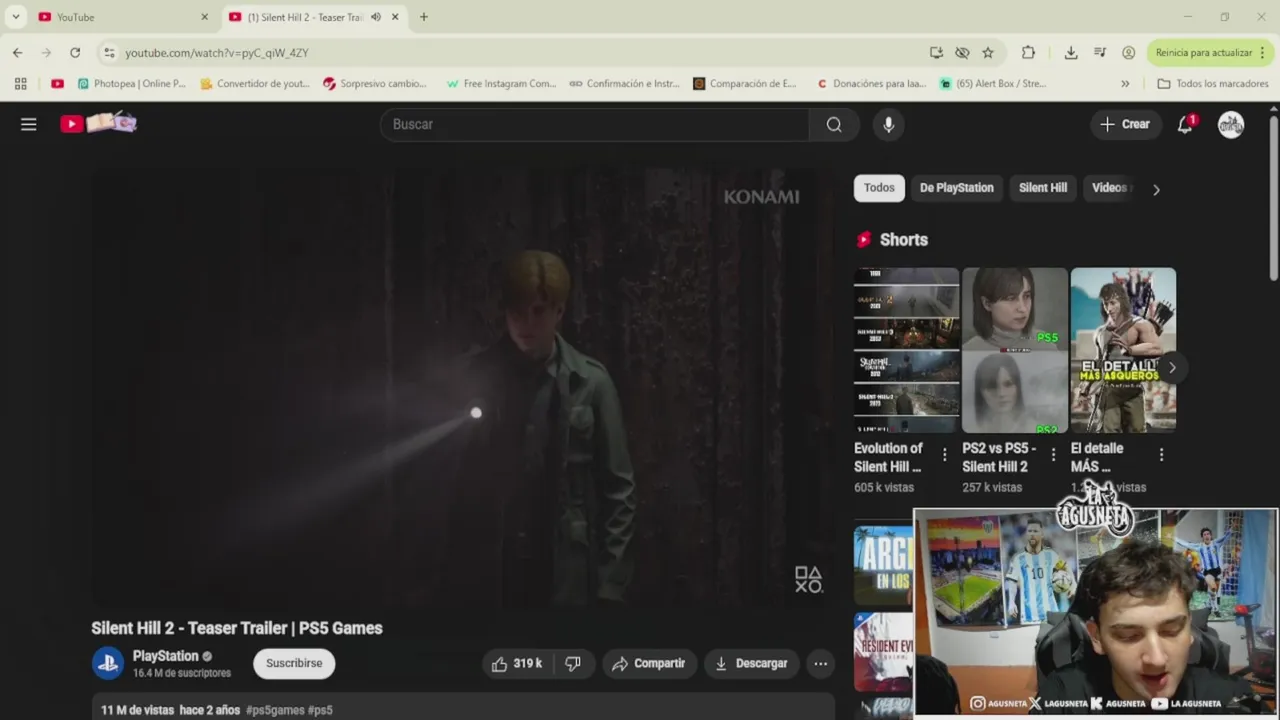Image resolution: width=1280 pixels, height=720 pixels.
Task: Go back in browser history
Action: (x=17, y=52)
